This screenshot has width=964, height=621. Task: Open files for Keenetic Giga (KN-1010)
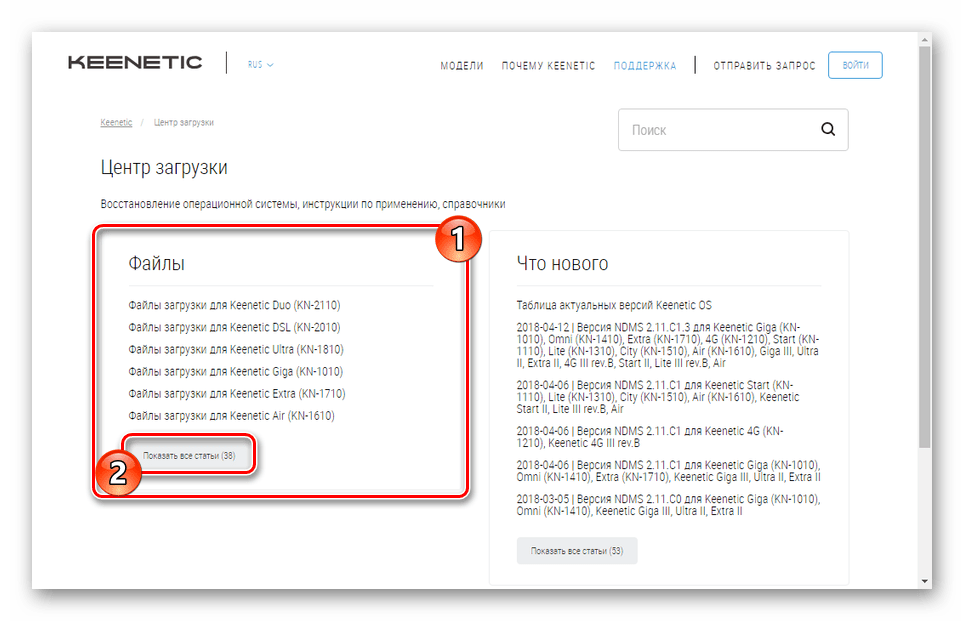tap(235, 371)
